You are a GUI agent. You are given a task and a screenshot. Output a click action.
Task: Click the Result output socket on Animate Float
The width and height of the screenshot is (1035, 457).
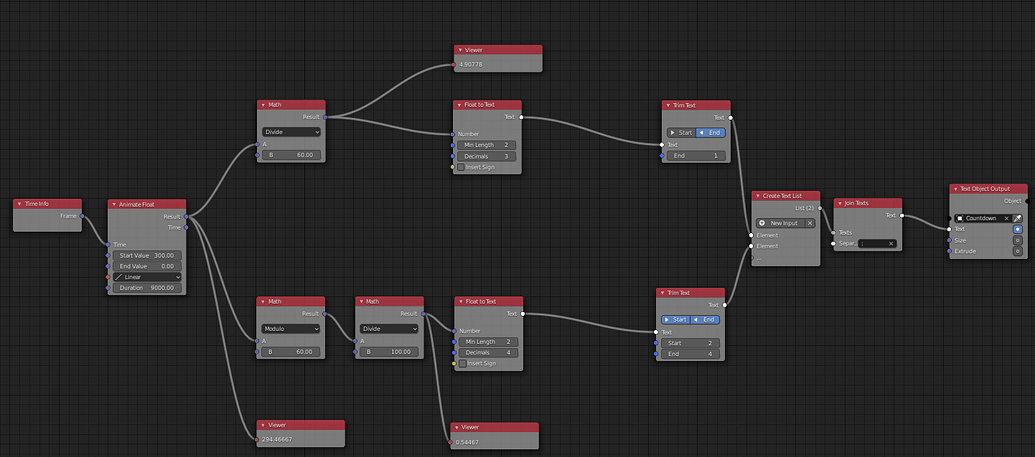[186, 216]
